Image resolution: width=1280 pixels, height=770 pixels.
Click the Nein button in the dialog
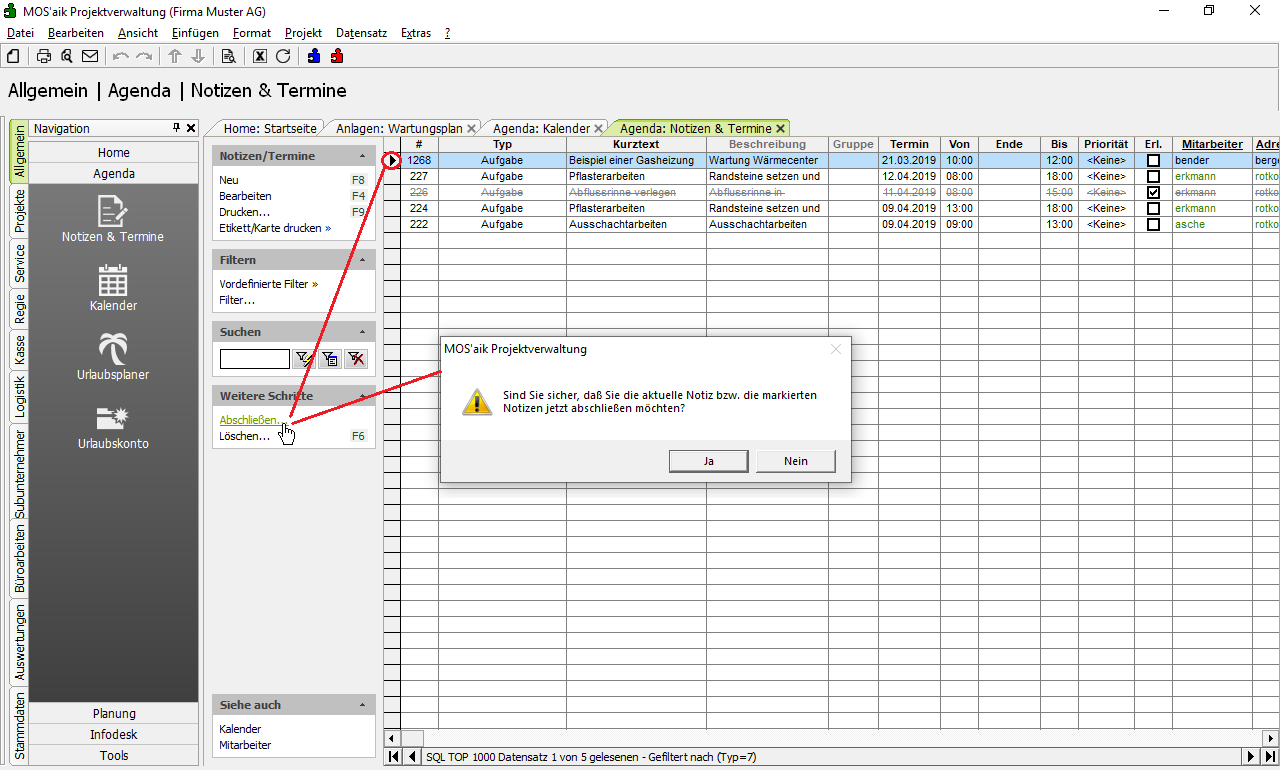click(795, 460)
